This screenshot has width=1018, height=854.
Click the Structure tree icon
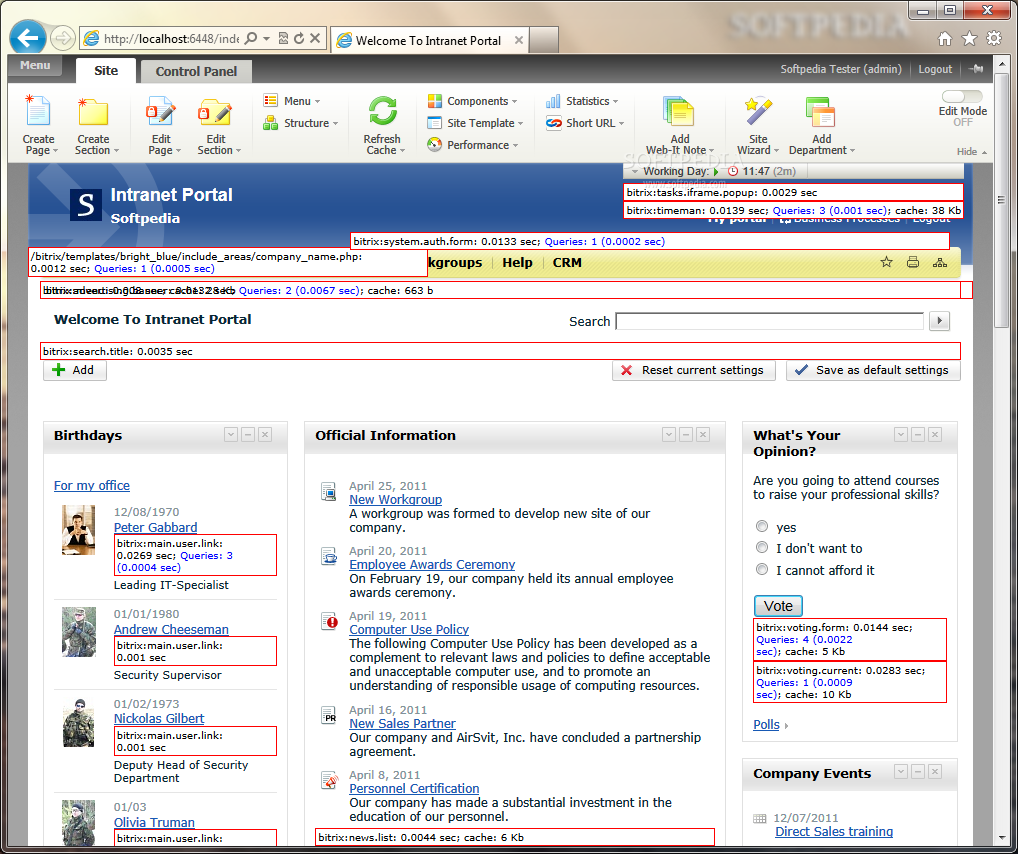(271, 123)
